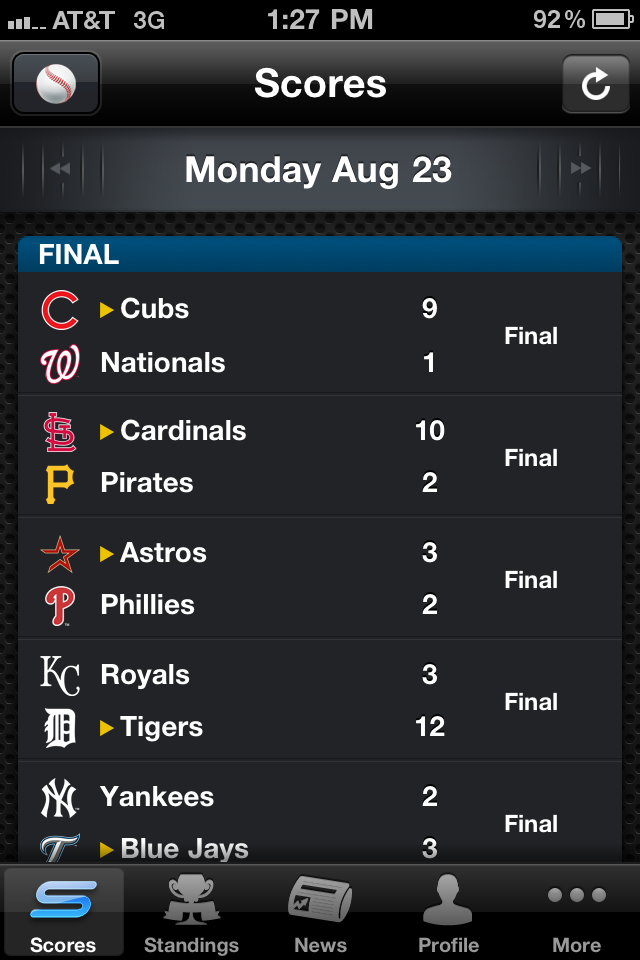Switch to the Standings tab
The width and height of the screenshot is (640, 960).
(x=191, y=912)
